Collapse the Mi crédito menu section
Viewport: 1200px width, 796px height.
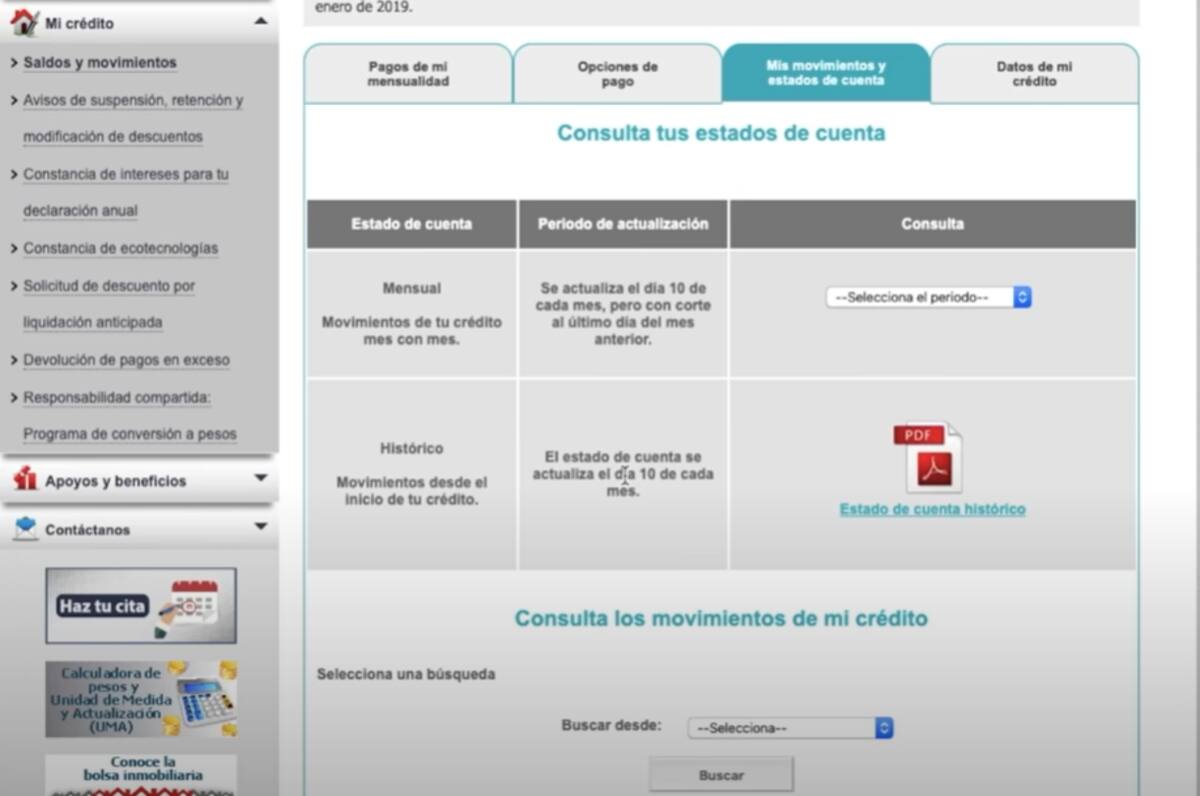pos(260,21)
